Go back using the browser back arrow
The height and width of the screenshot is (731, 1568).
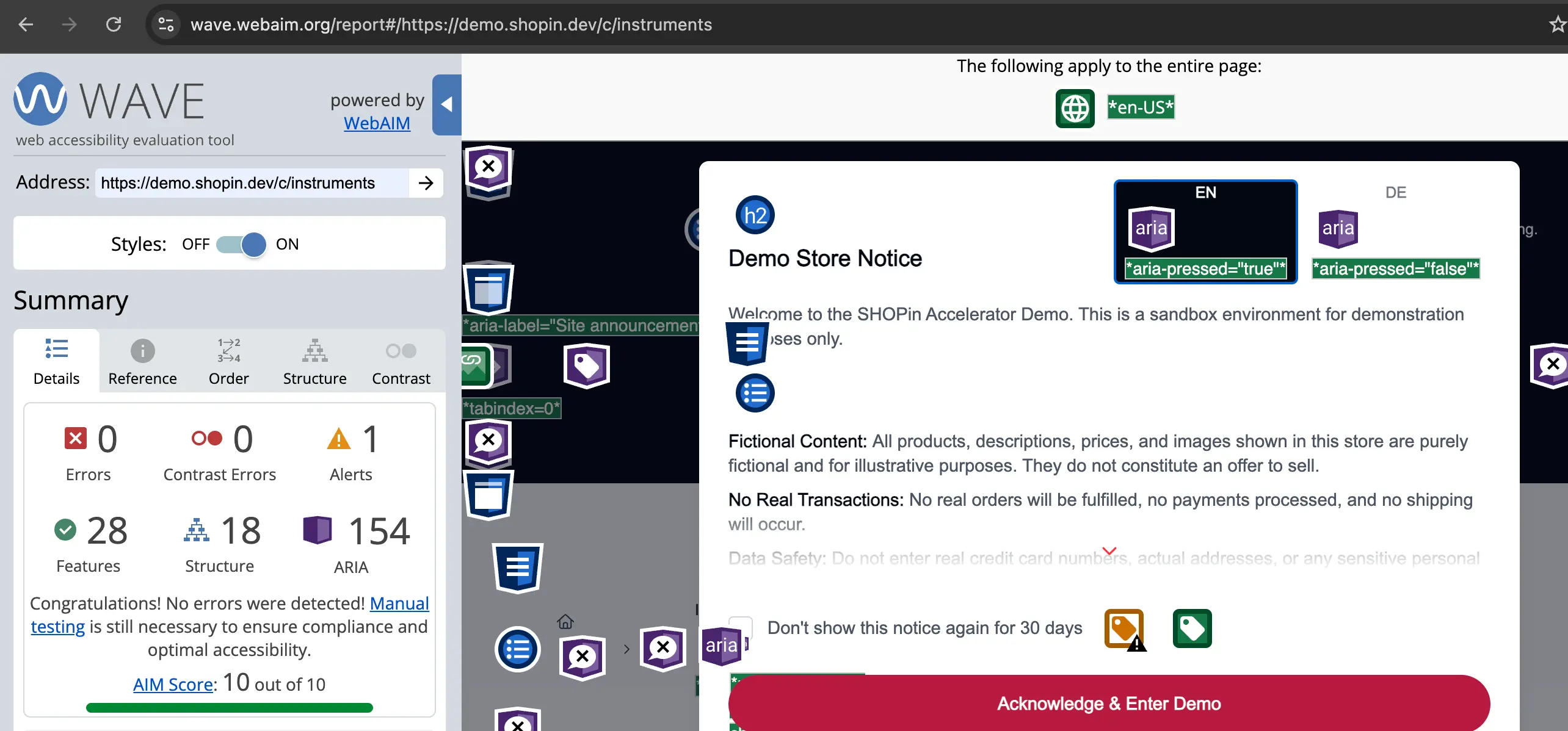[x=26, y=24]
